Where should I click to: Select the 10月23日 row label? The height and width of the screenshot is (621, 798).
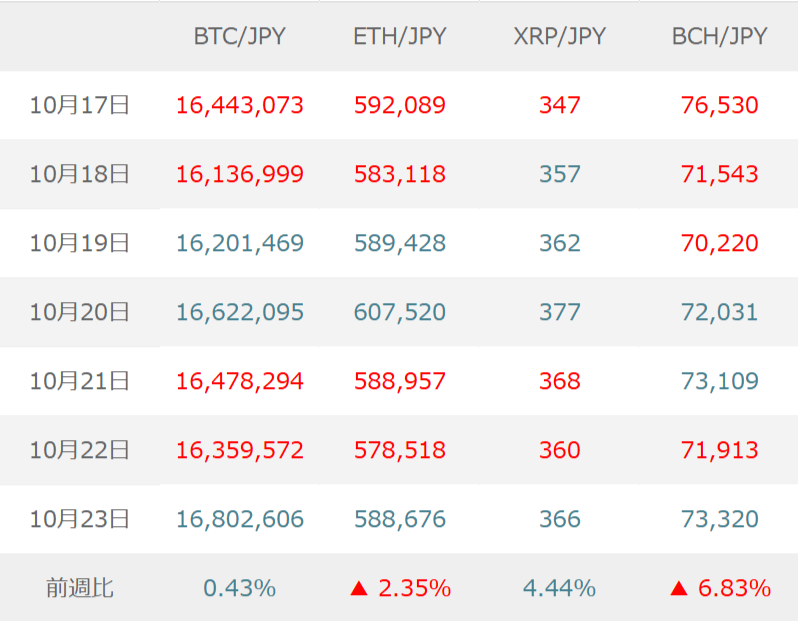pyautogui.click(x=80, y=520)
